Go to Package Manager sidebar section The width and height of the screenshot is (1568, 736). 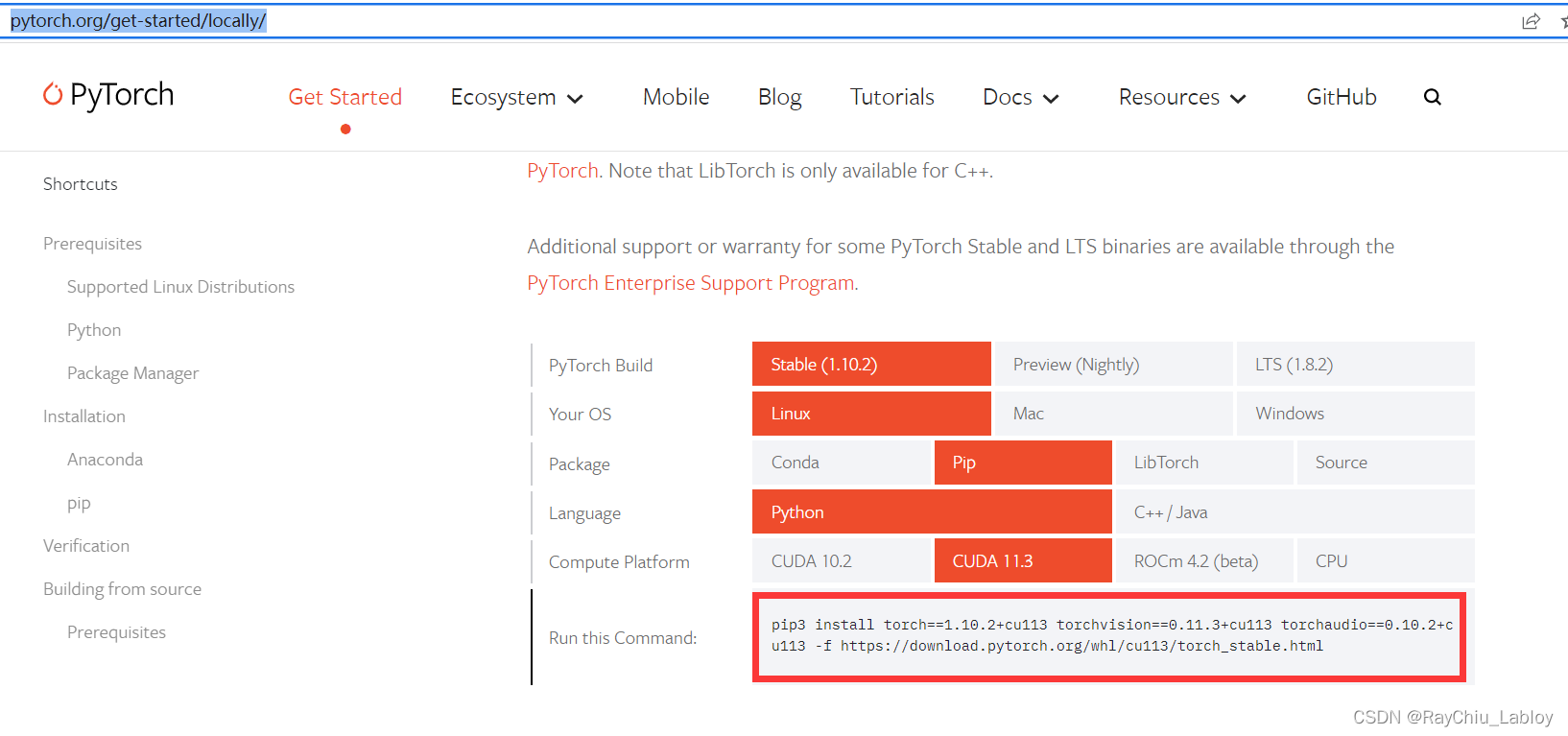132,373
